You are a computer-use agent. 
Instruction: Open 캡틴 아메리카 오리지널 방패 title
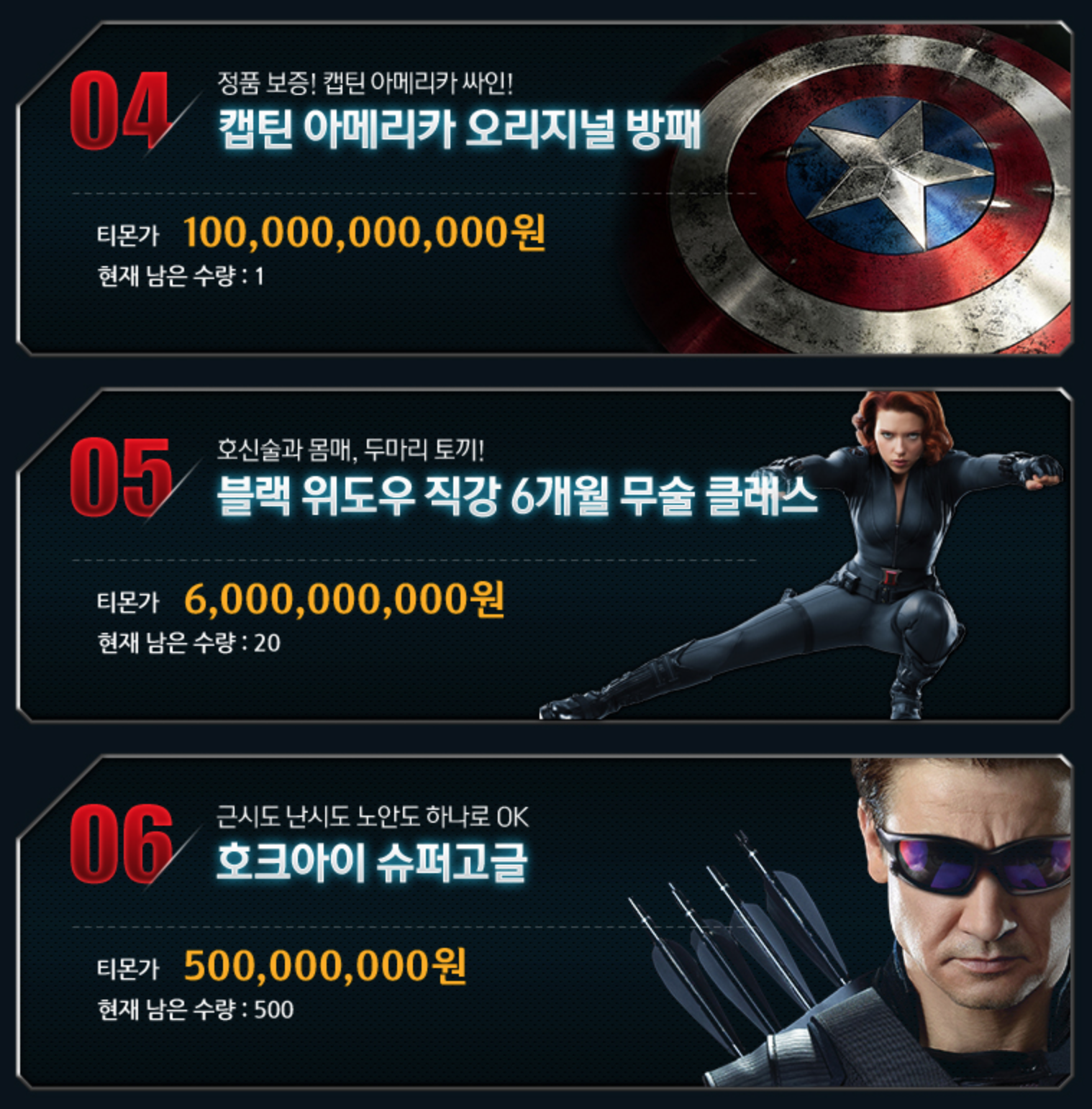point(459,129)
